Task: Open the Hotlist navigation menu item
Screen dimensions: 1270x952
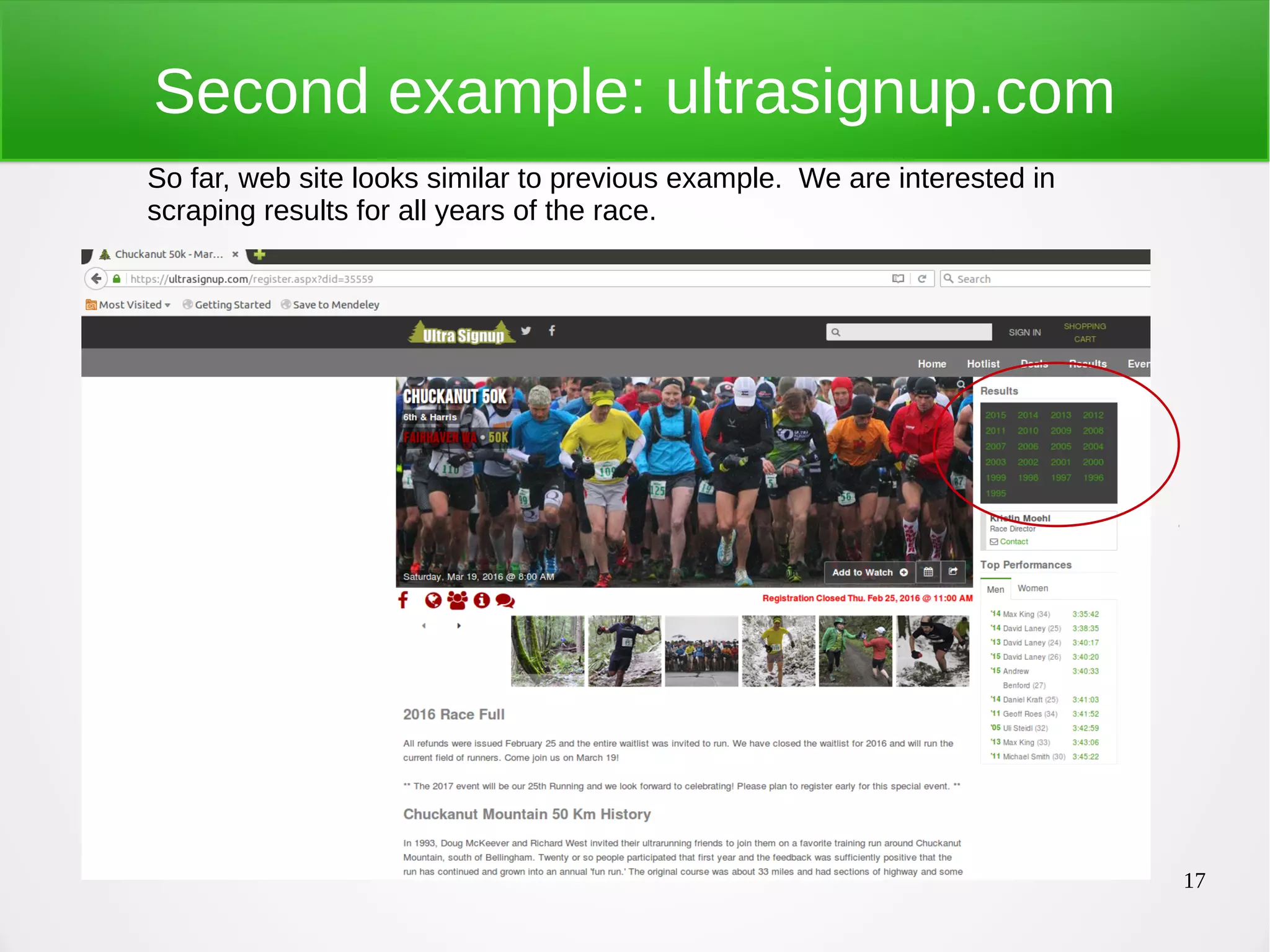Action: pyautogui.click(x=983, y=364)
